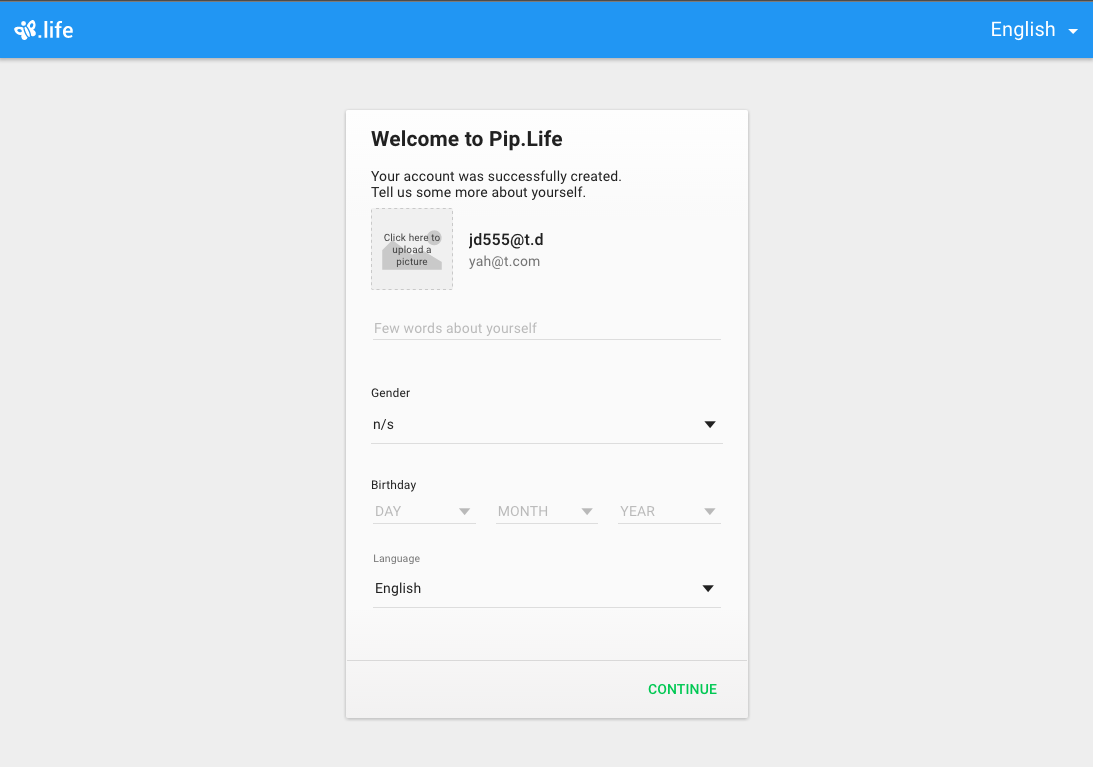Focus the 'Few words about yourself' field
This screenshot has width=1093, height=767.
pos(546,328)
